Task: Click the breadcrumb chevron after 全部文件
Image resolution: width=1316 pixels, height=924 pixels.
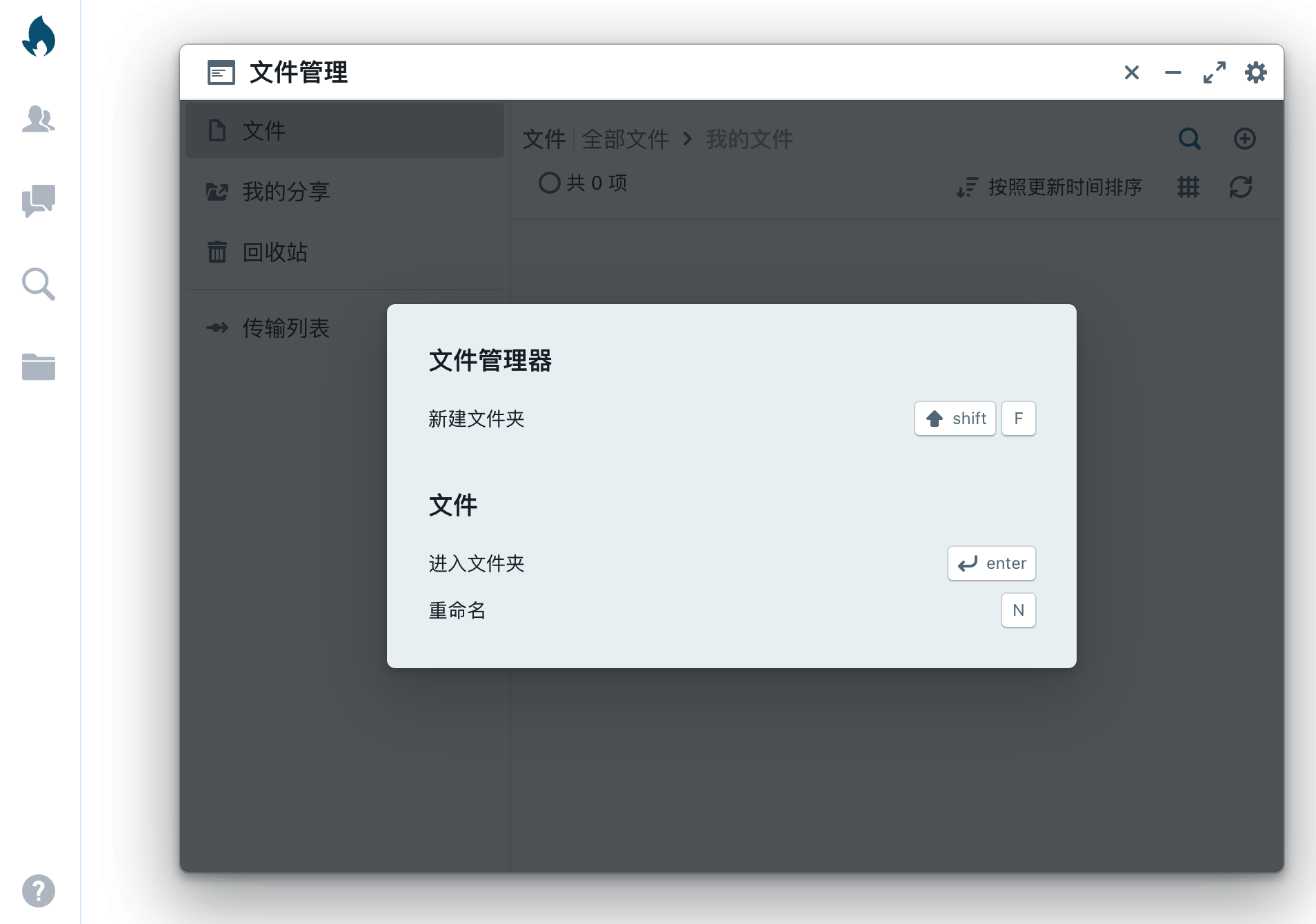Action: pos(686,139)
